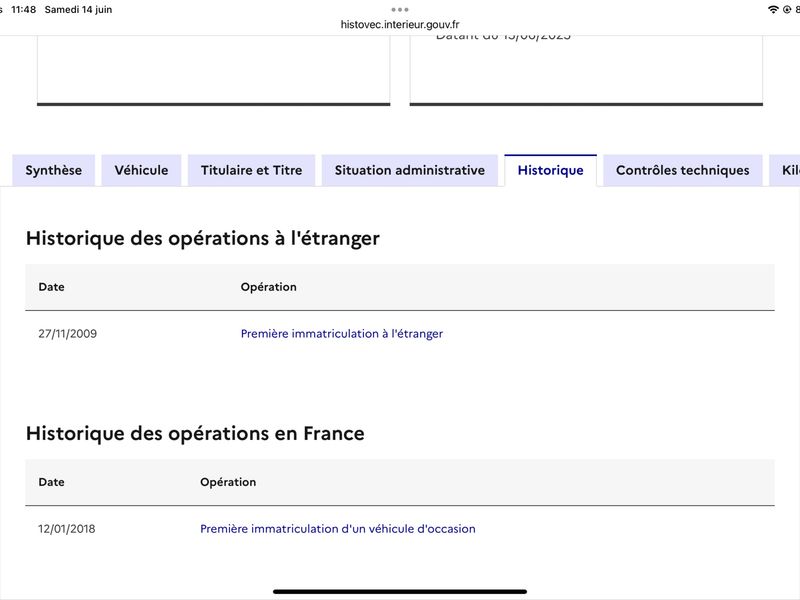Click Date header in étranger table
Screen dimensions: 800x600
pyautogui.click(x=52, y=287)
